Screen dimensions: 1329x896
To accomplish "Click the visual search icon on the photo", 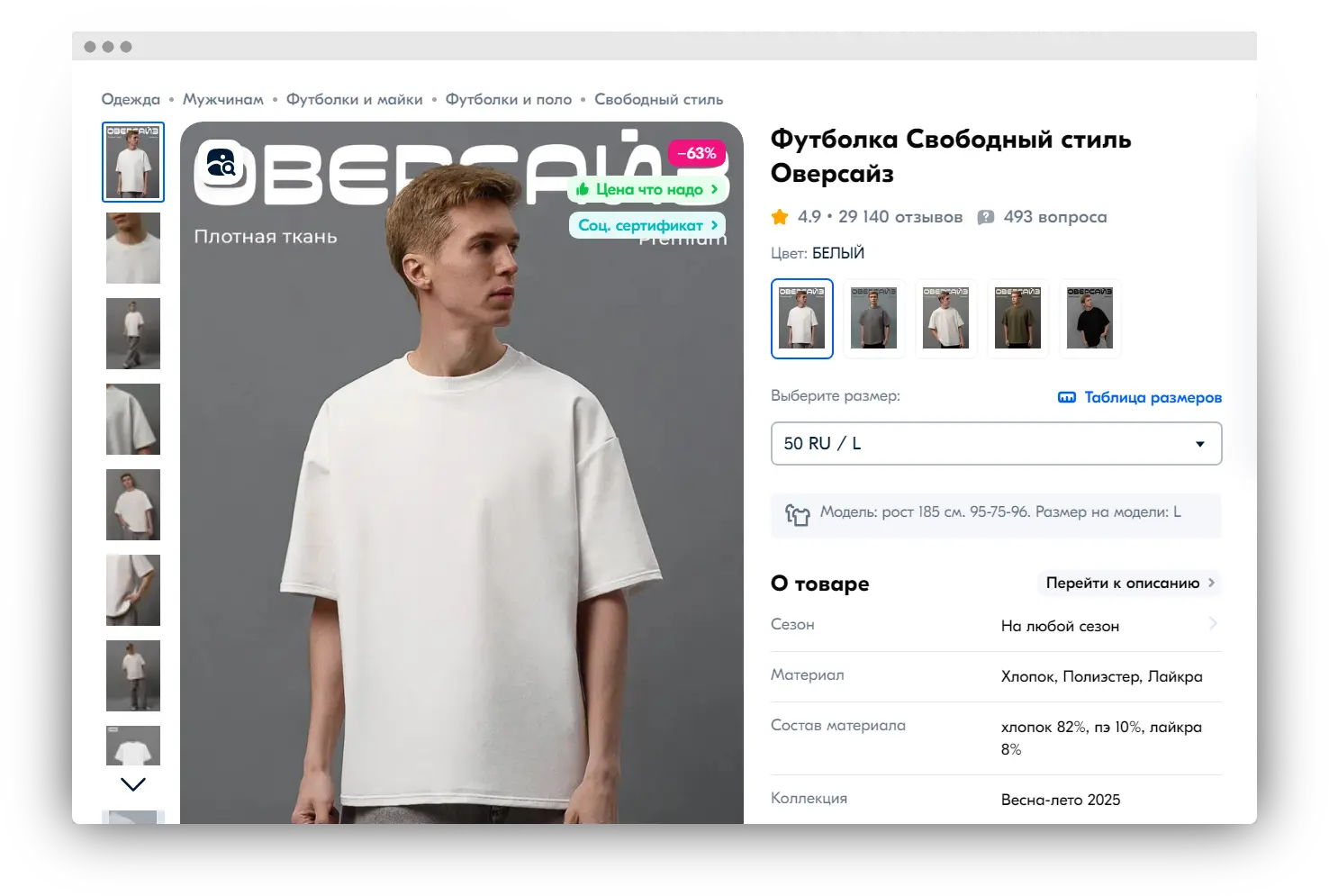I will (221, 163).
